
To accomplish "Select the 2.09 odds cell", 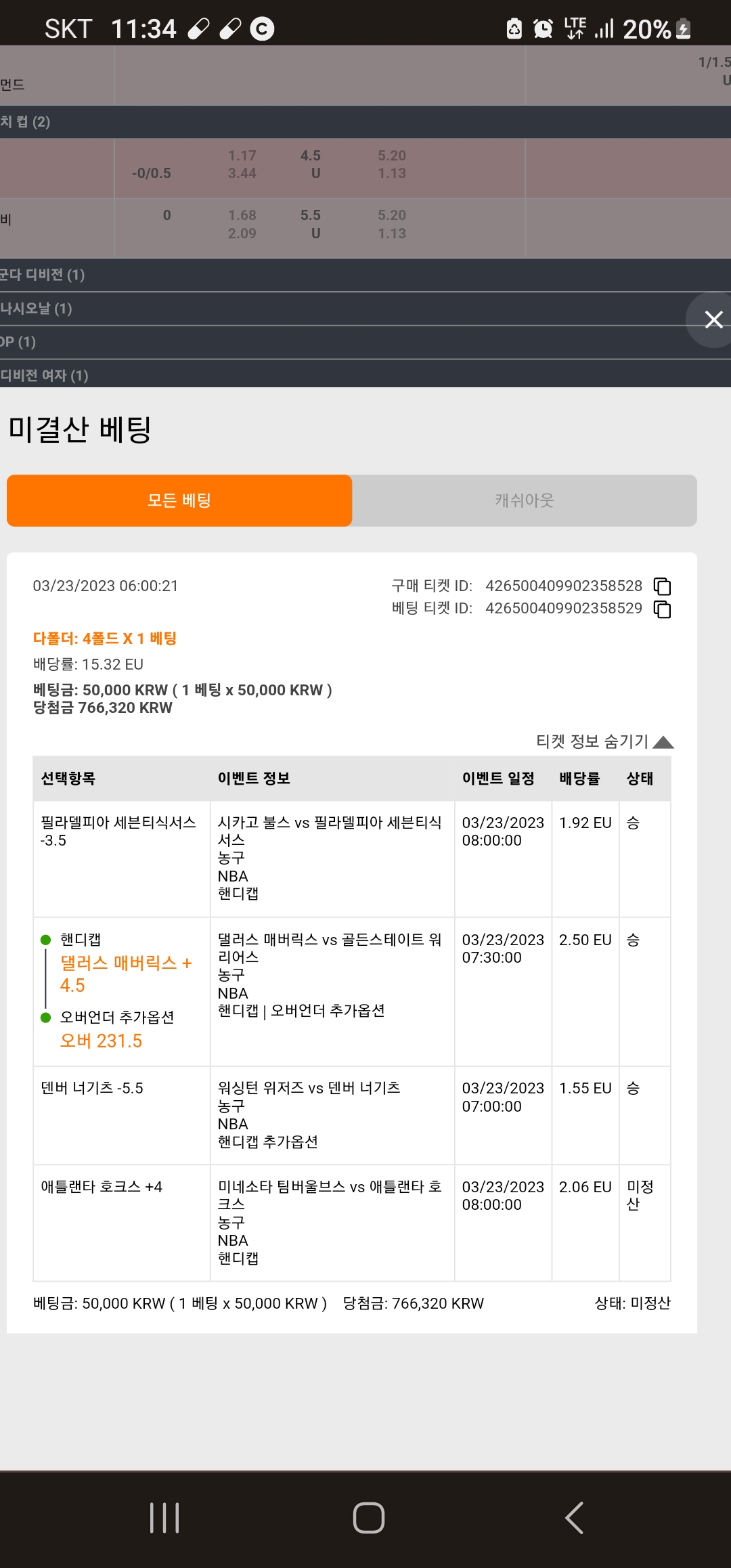I will 242,234.
